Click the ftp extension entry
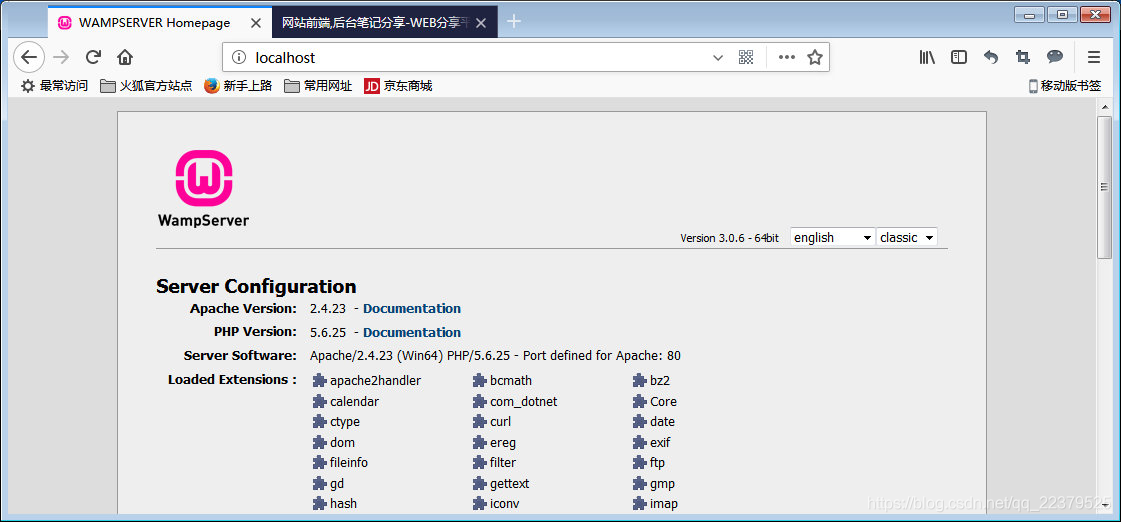 point(649,463)
